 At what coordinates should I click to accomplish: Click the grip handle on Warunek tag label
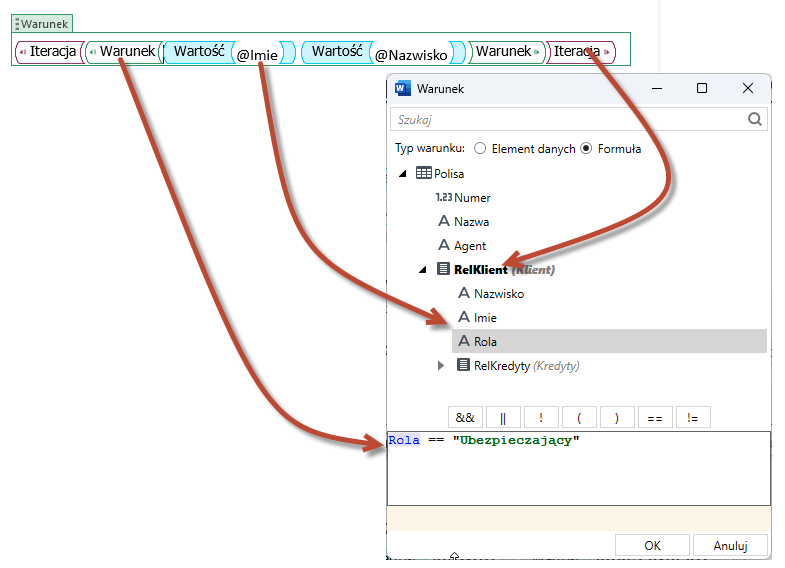pos(17,24)
